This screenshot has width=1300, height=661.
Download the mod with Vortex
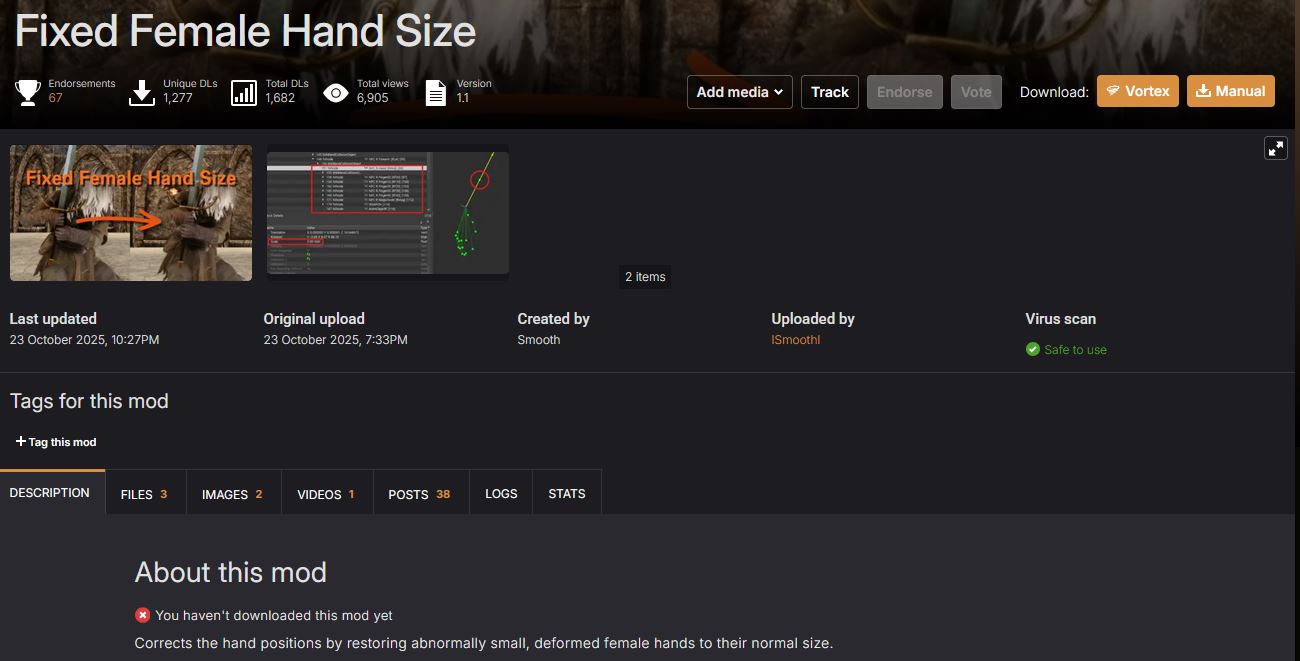(1138, 91)
